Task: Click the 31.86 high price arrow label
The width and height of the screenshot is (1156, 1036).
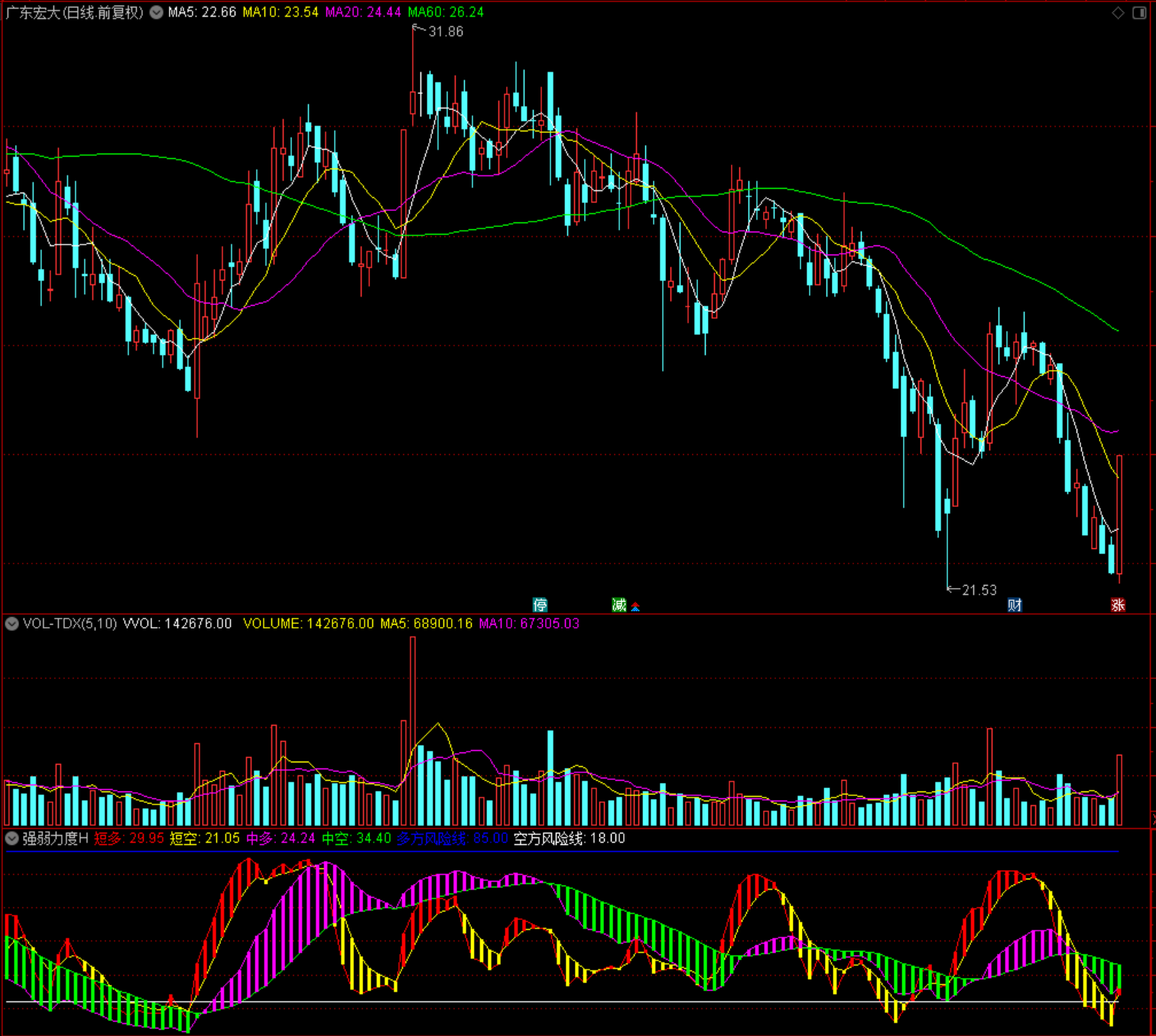Action: pyautogui.click(x=438, y=31)
